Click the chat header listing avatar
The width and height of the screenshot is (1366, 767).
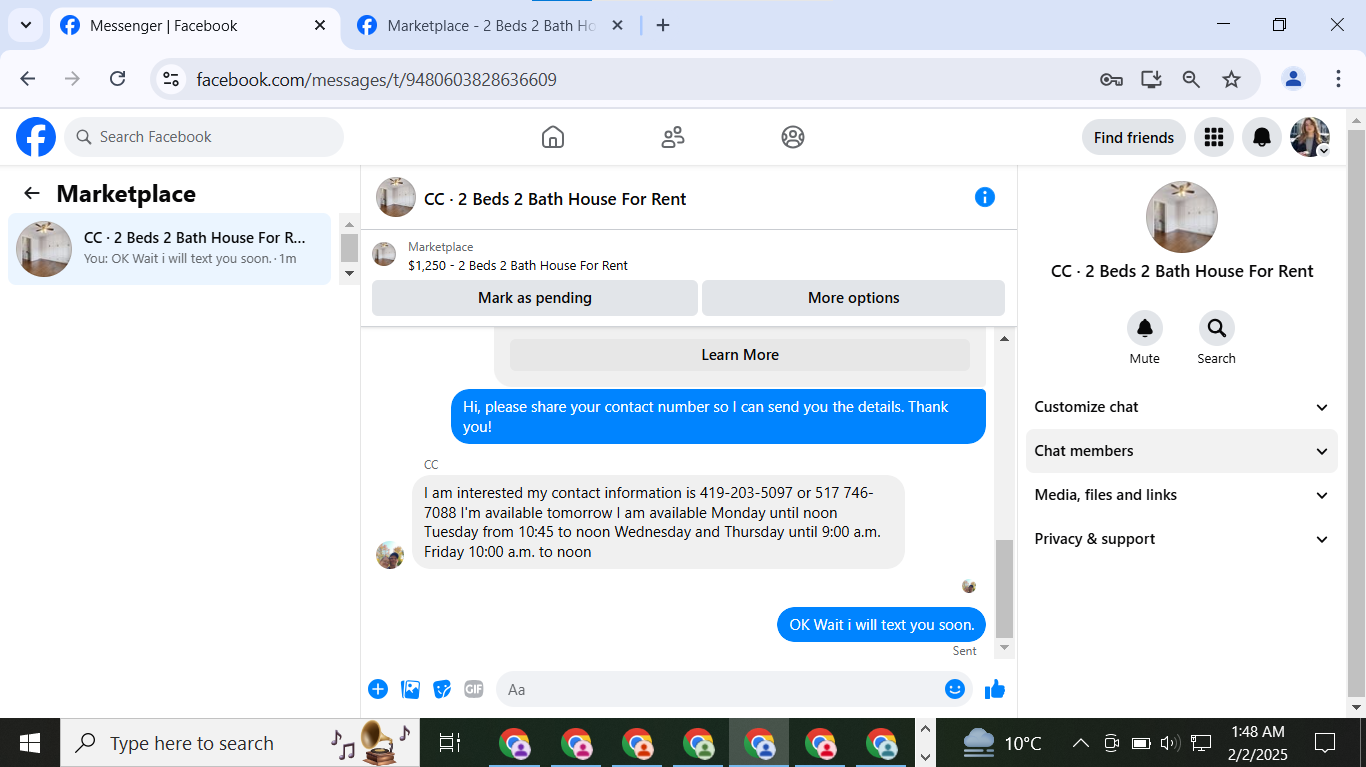[x=396, y=197]
